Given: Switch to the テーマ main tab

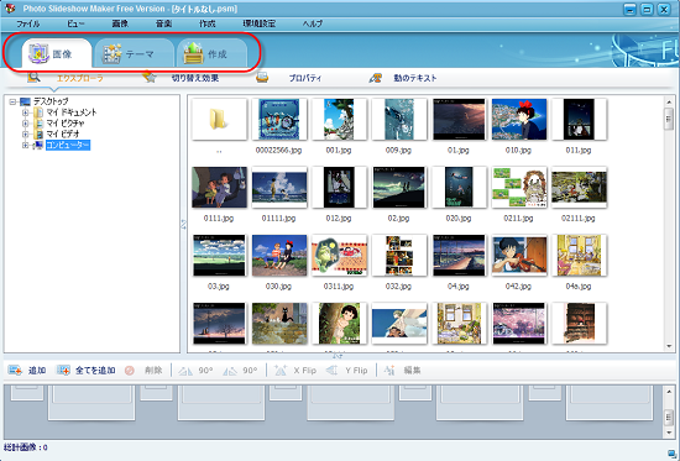Looking at the screenshot, I should pyautogui.click(x=134, y=53).
